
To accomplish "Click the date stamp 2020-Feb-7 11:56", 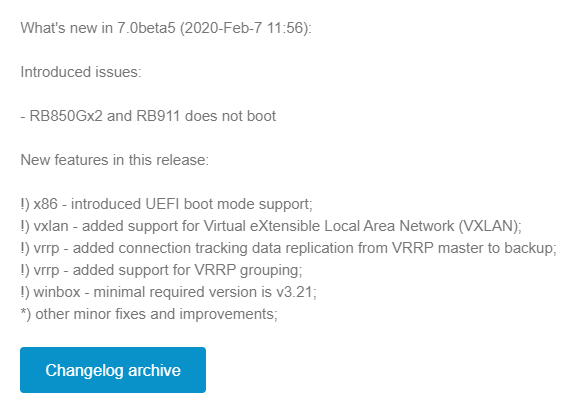I will (244, 28).
